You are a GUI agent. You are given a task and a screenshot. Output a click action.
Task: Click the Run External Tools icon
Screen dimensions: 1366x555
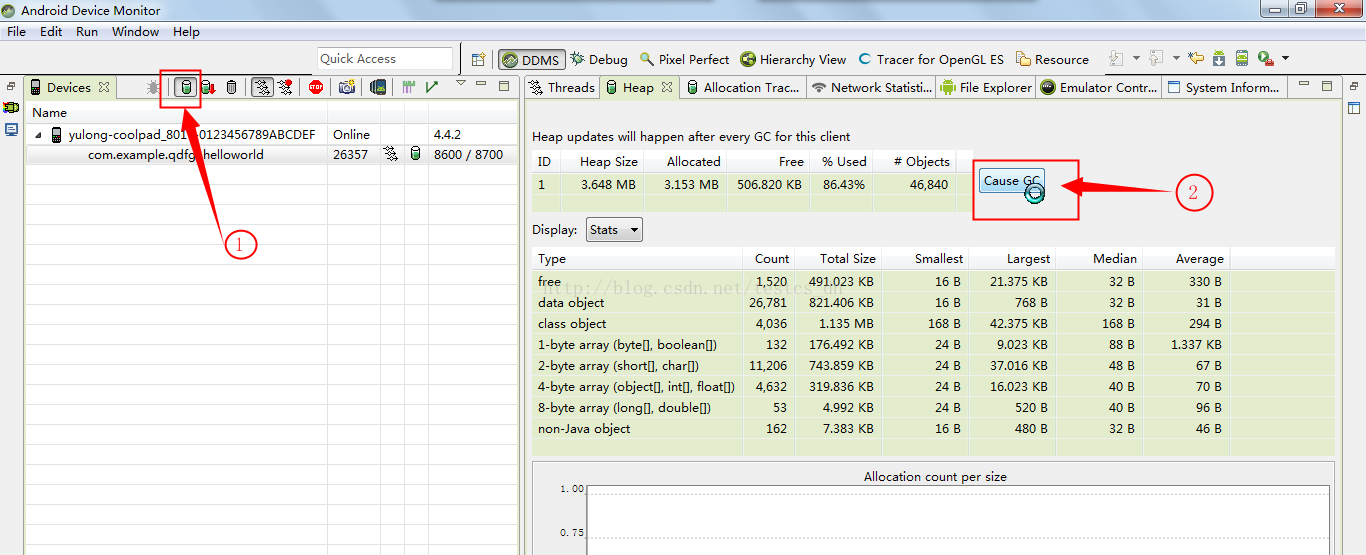pos(1266,59)
